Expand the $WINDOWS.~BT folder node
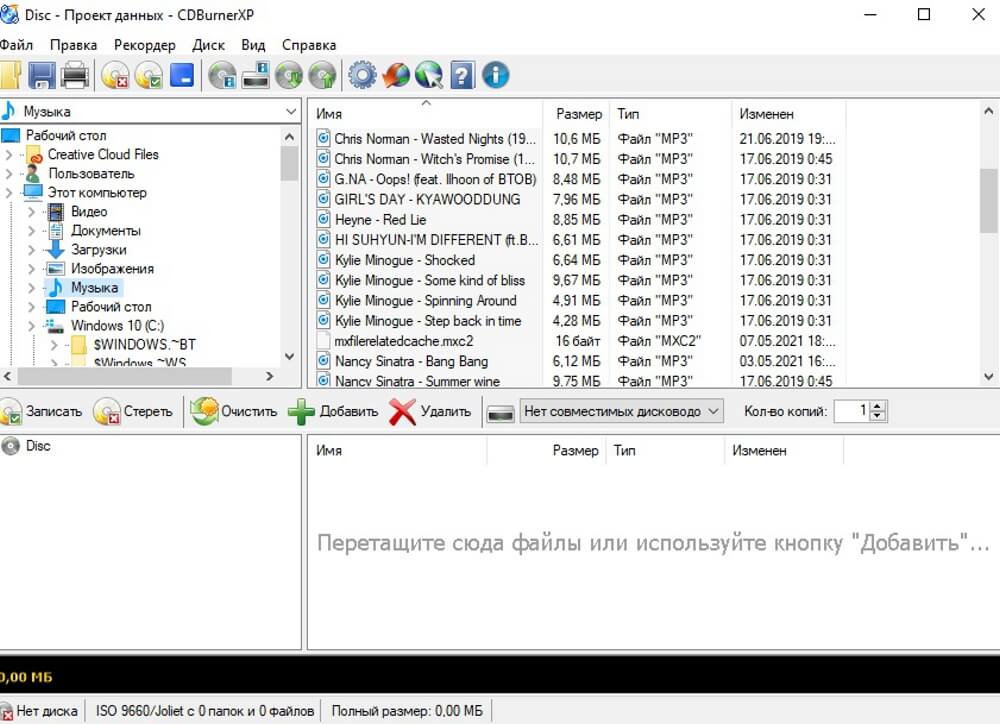The image size is (1000, 724). [54, 345]
